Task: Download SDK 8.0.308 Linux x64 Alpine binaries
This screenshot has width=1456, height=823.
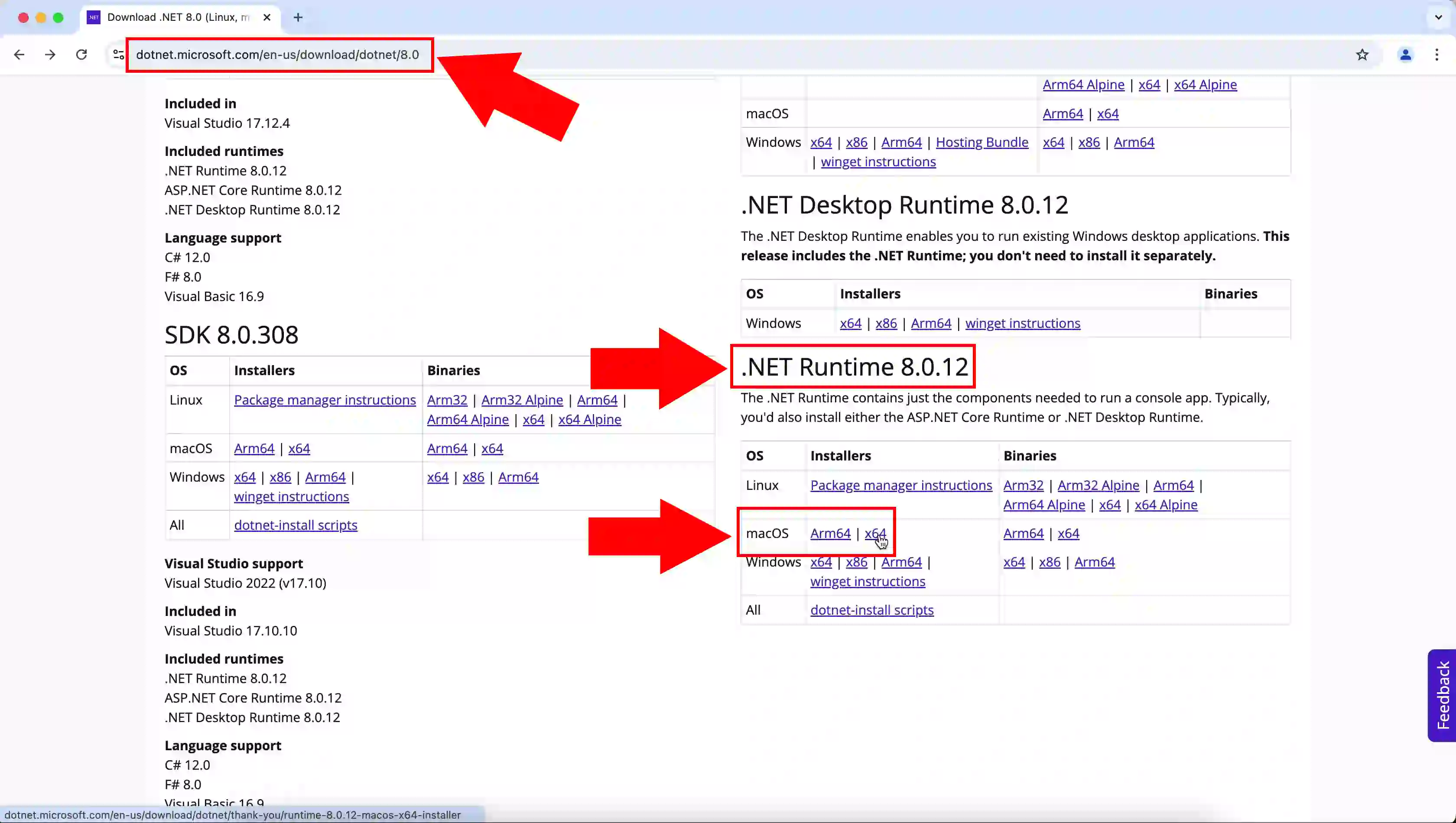Action: (x=590, y=419)
